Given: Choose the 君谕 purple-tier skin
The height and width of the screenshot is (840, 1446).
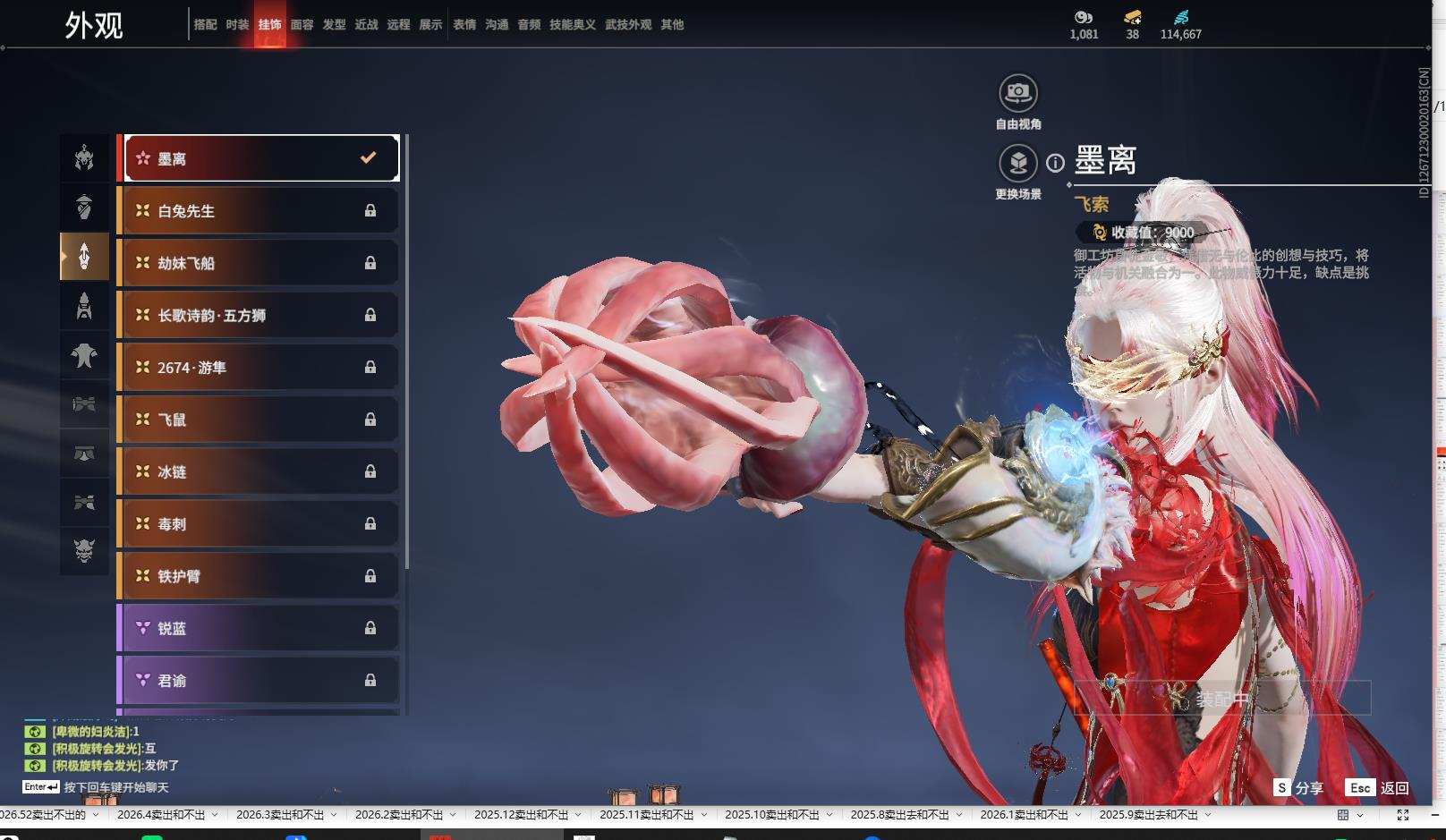Looking at the screenshot, I should 258,681.
